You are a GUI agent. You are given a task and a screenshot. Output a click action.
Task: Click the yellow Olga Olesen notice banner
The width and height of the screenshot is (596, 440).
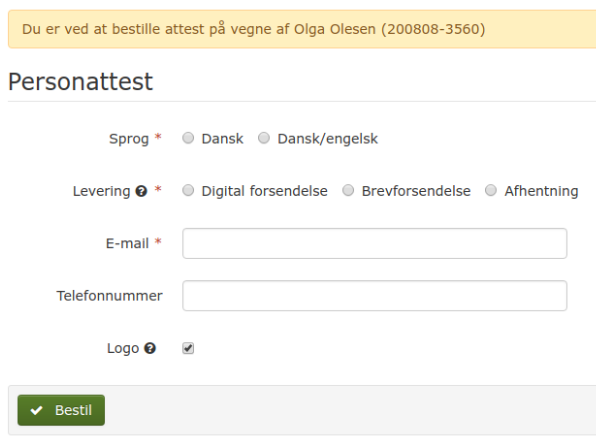302,29
